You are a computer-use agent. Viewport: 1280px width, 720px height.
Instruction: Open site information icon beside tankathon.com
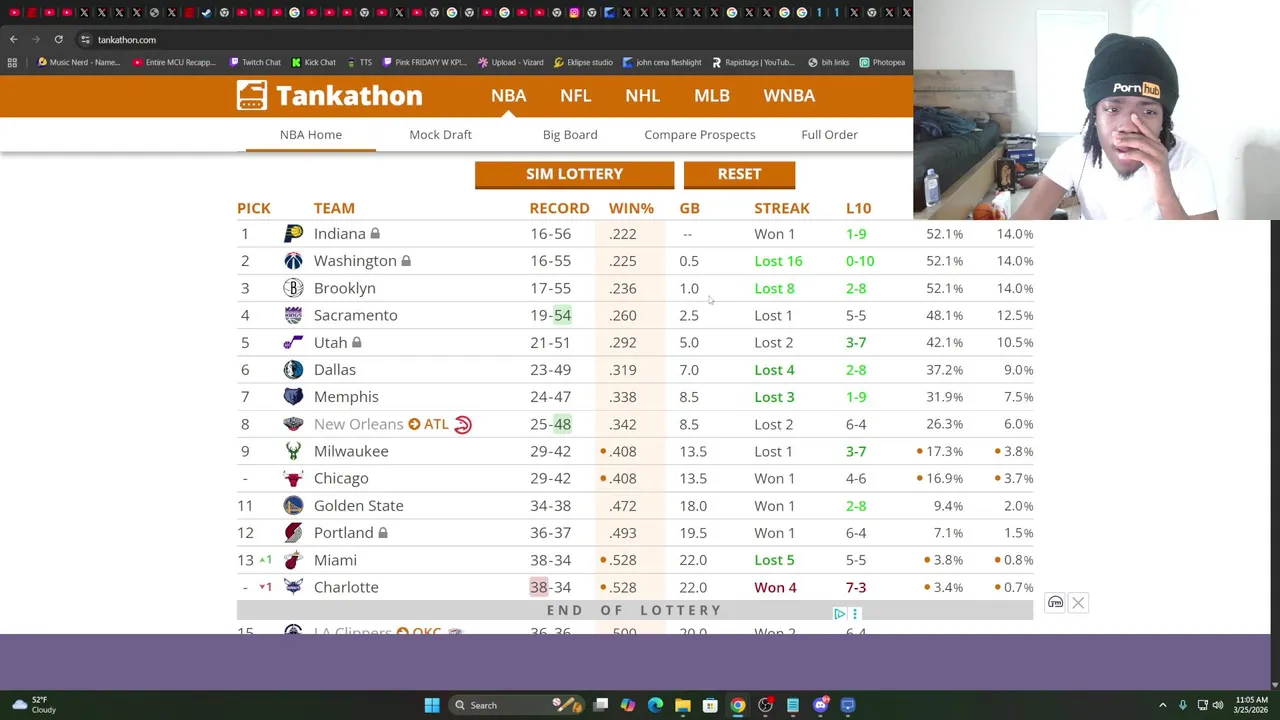[x=85, y=39]
